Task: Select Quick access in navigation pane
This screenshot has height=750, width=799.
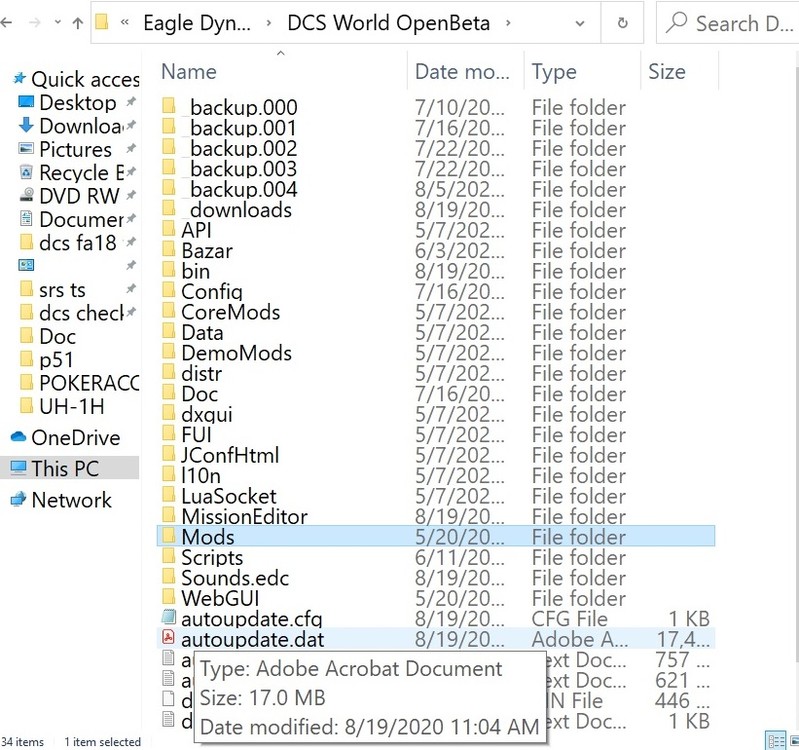Action: [x=75, y=79]
